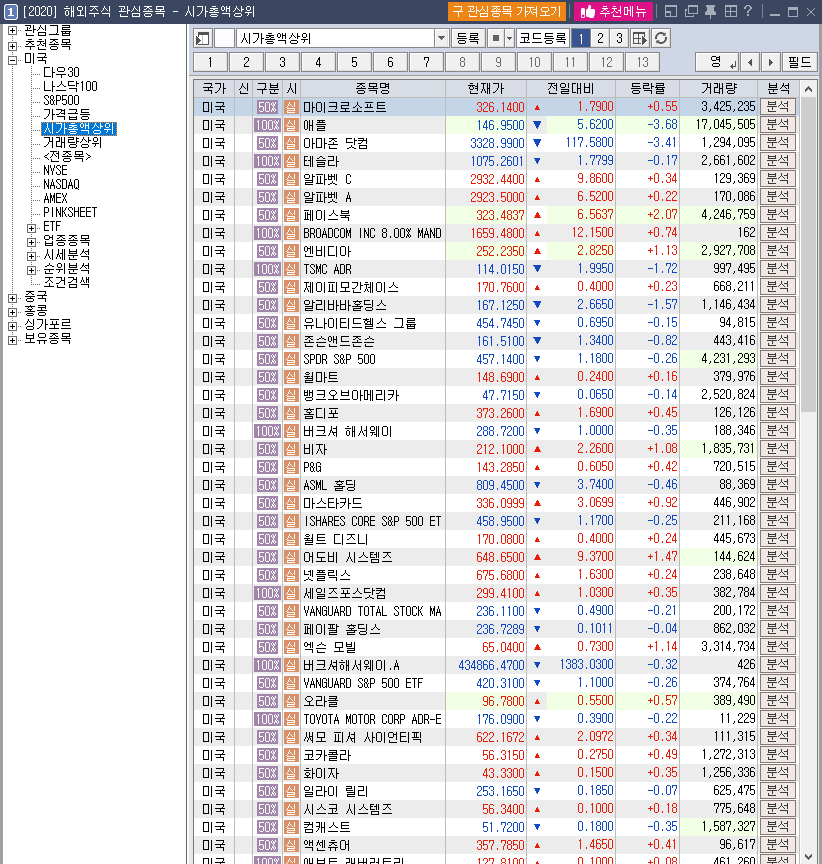
Task: Expand the 업종종목 tree node
Action: click(x=31, y=241)
